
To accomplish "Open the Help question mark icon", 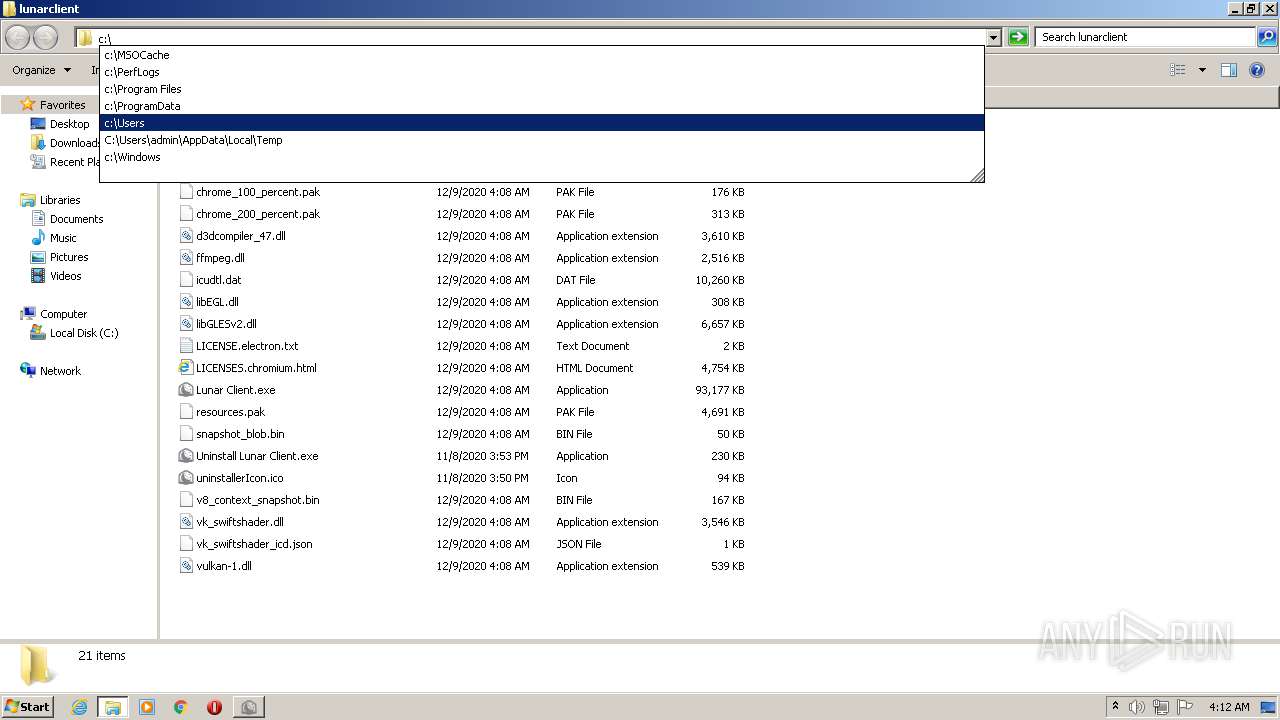I will coord(1257,70).
